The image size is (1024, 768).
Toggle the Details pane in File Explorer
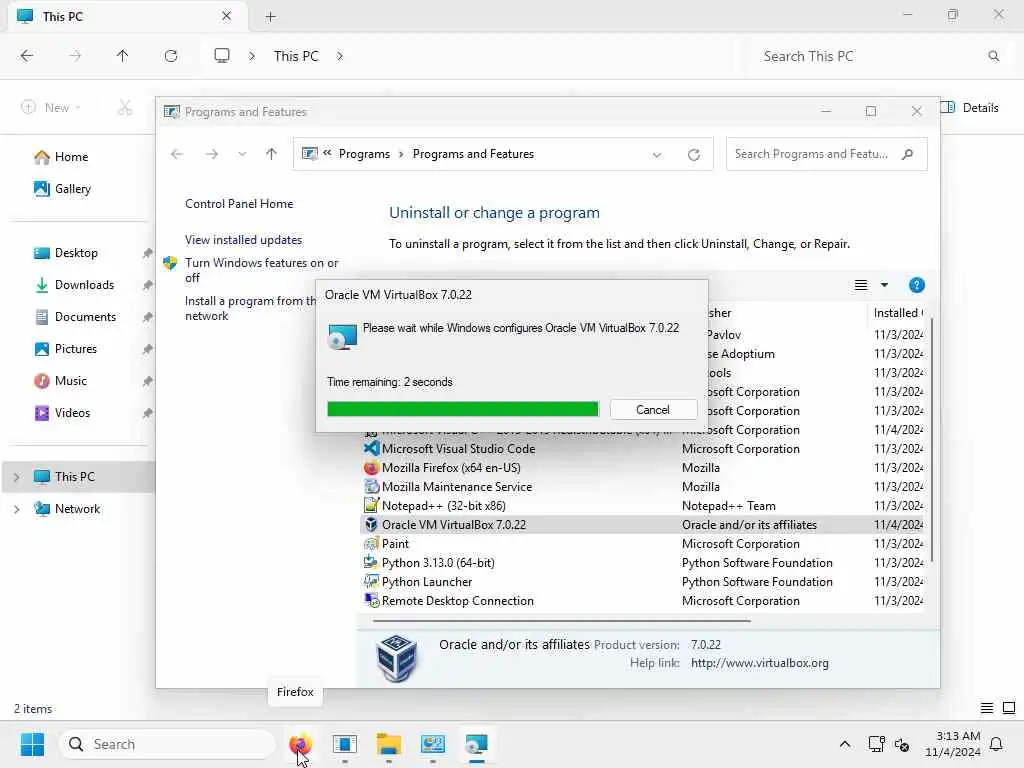click(970, 108)
